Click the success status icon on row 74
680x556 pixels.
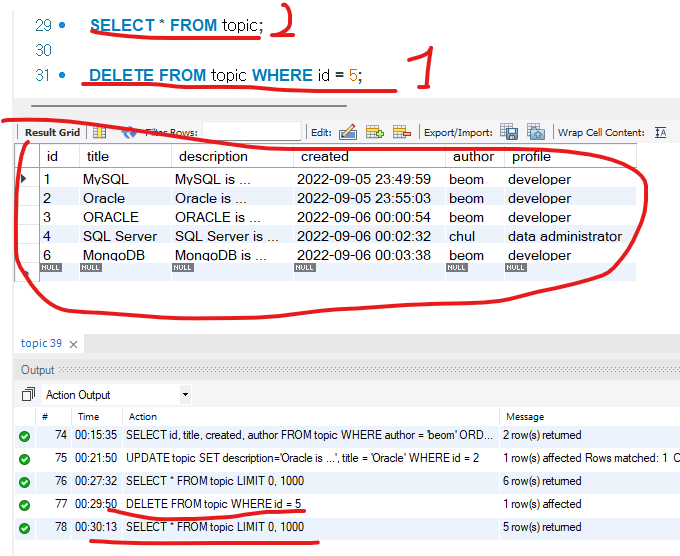25,436
